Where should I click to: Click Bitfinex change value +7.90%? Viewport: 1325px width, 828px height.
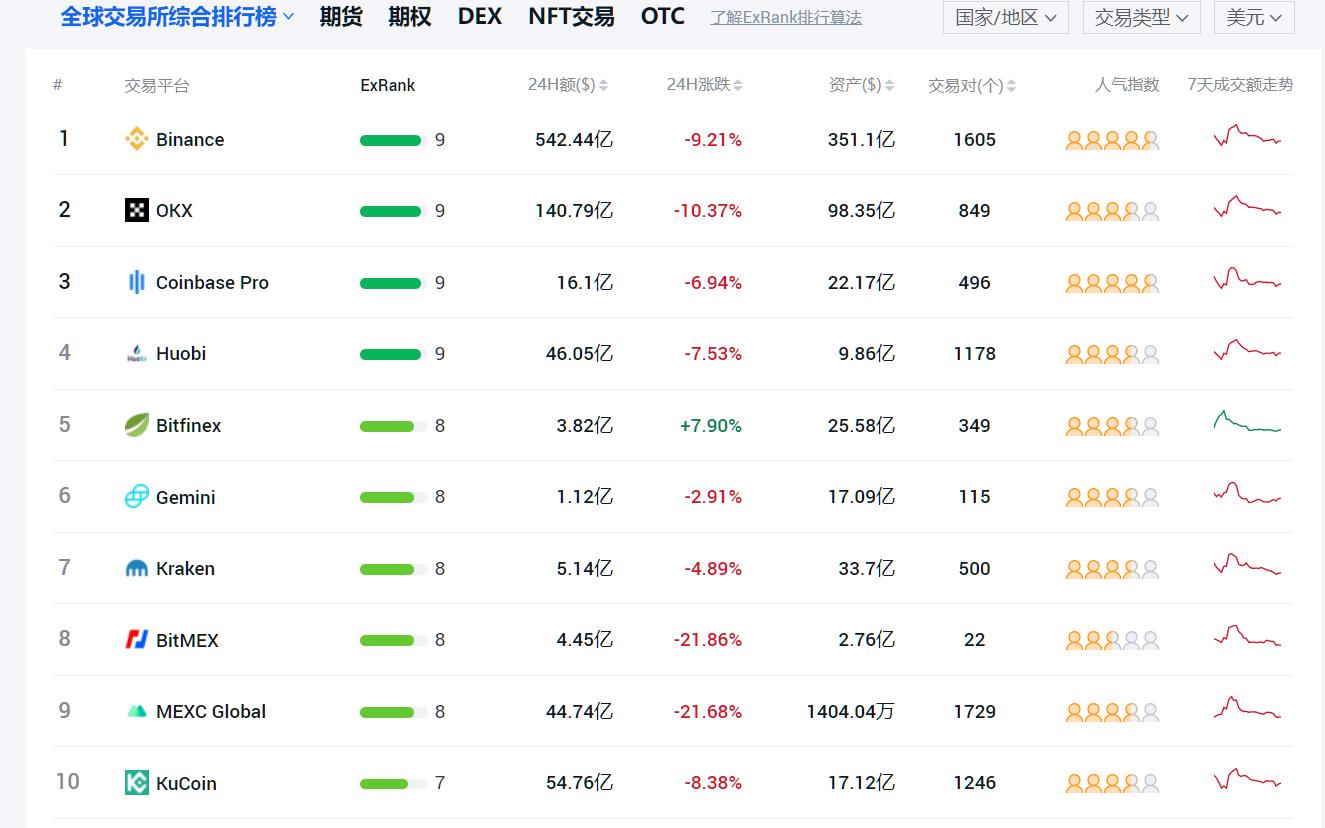tap(711, 425)
